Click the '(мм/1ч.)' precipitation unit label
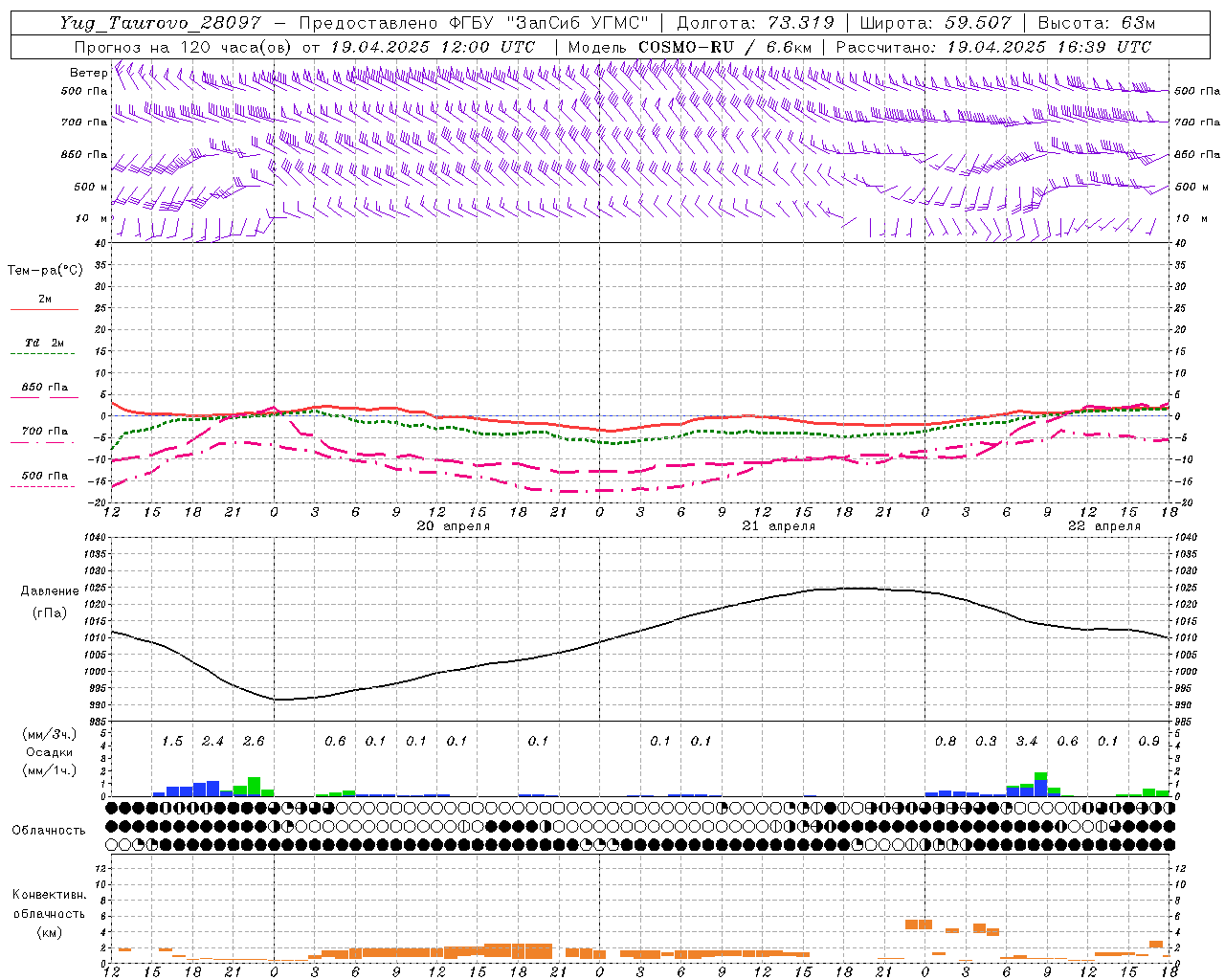The height and width of the screenshot is (980, 1225). 48,770
